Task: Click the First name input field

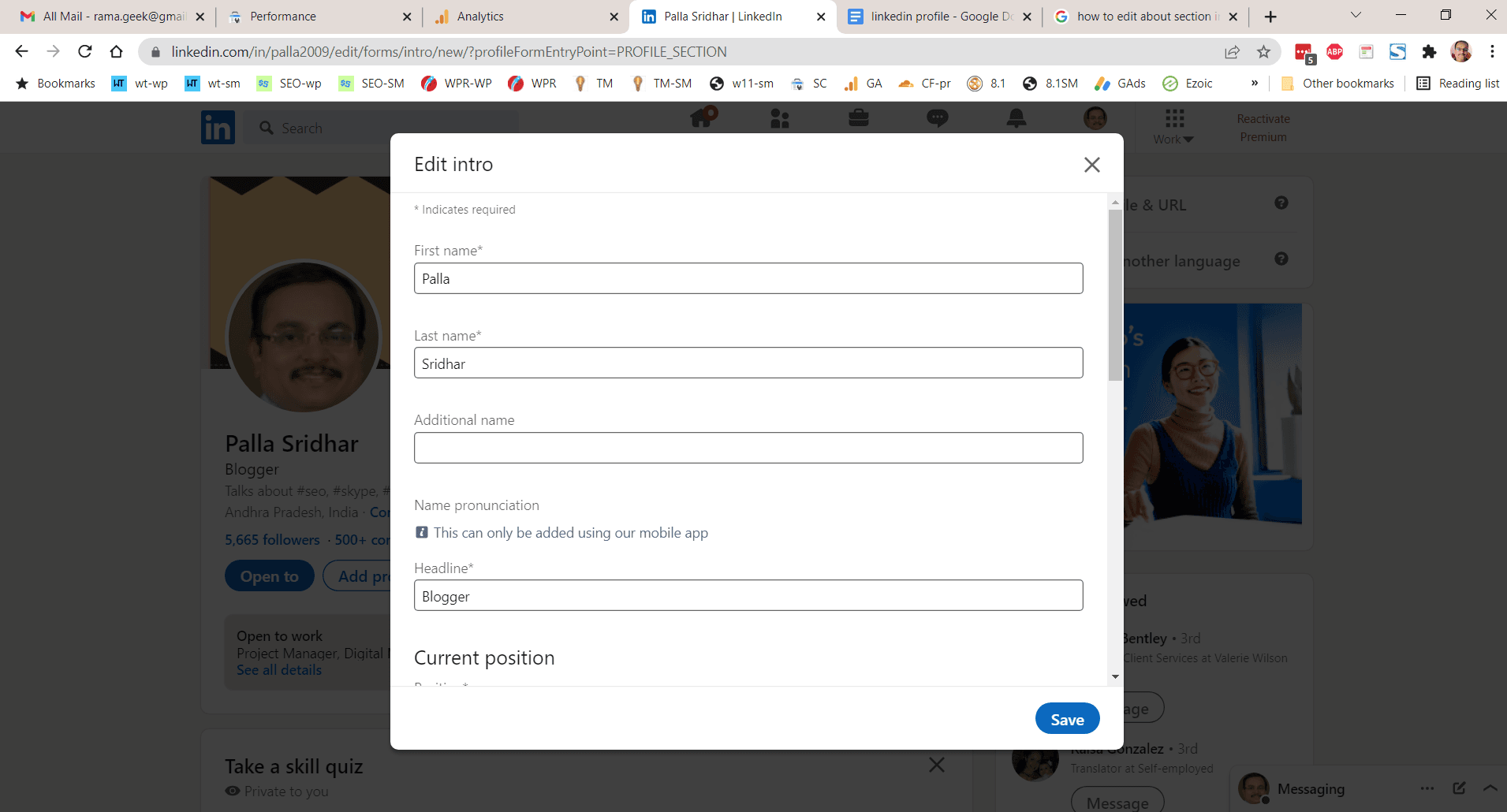Action: pyautogui.click(x=748, y=278)
